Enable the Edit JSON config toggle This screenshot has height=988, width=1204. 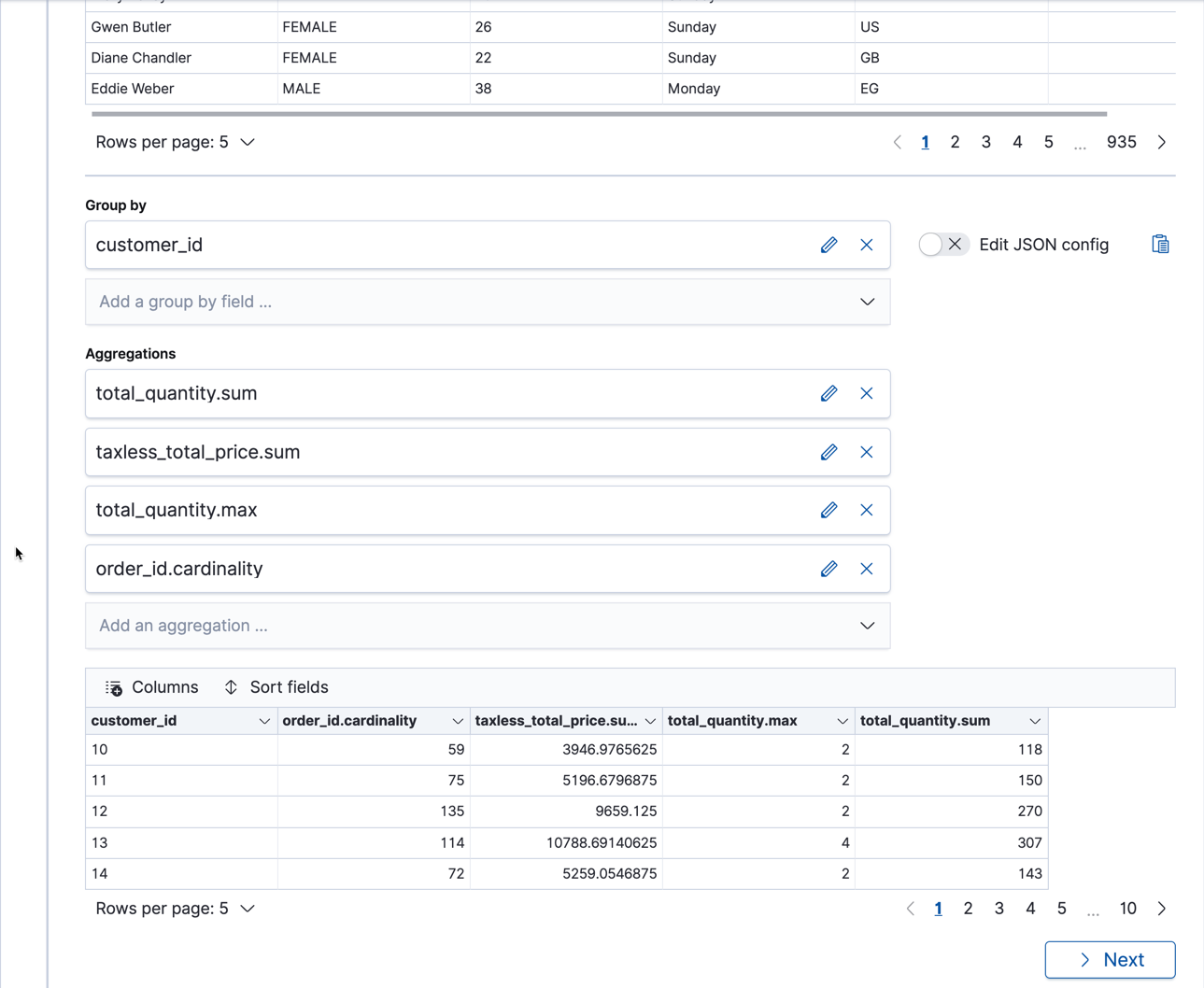pos(943,244)
